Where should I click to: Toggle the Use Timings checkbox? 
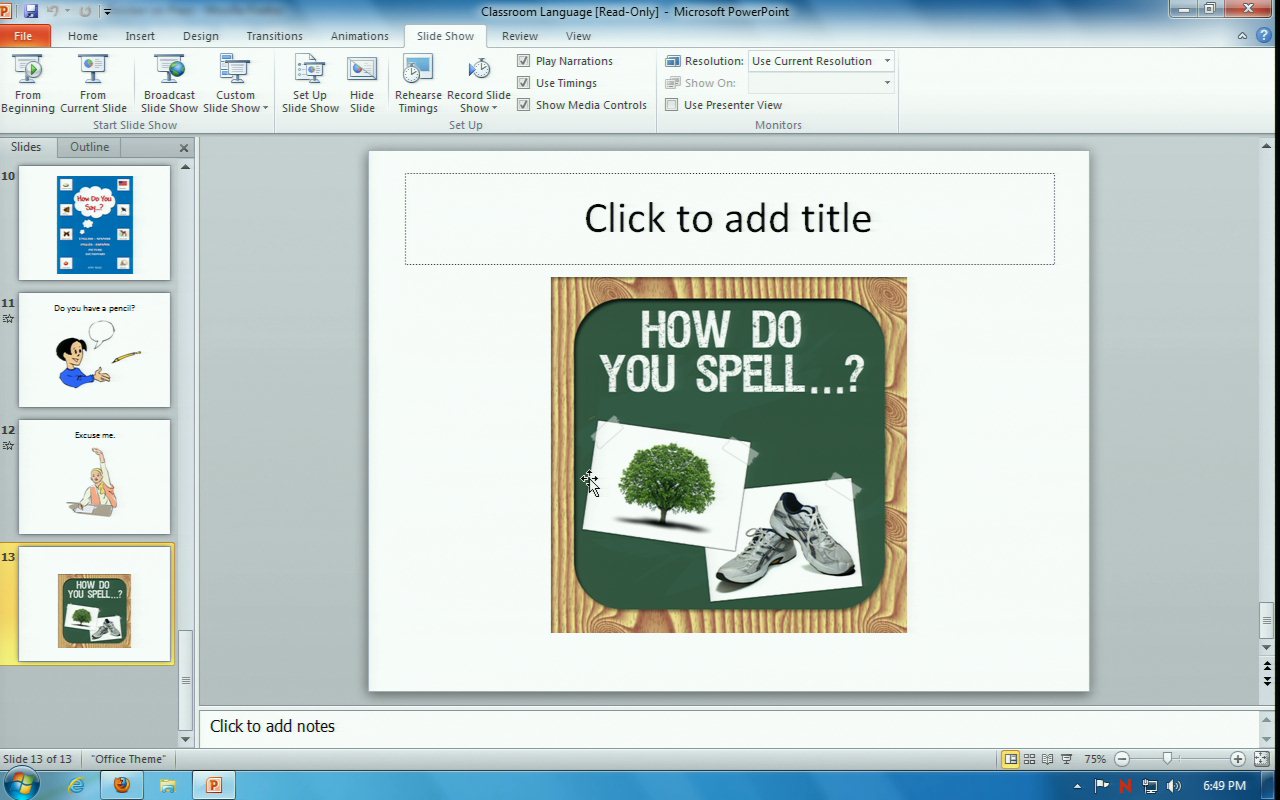(x=524, y=83)
